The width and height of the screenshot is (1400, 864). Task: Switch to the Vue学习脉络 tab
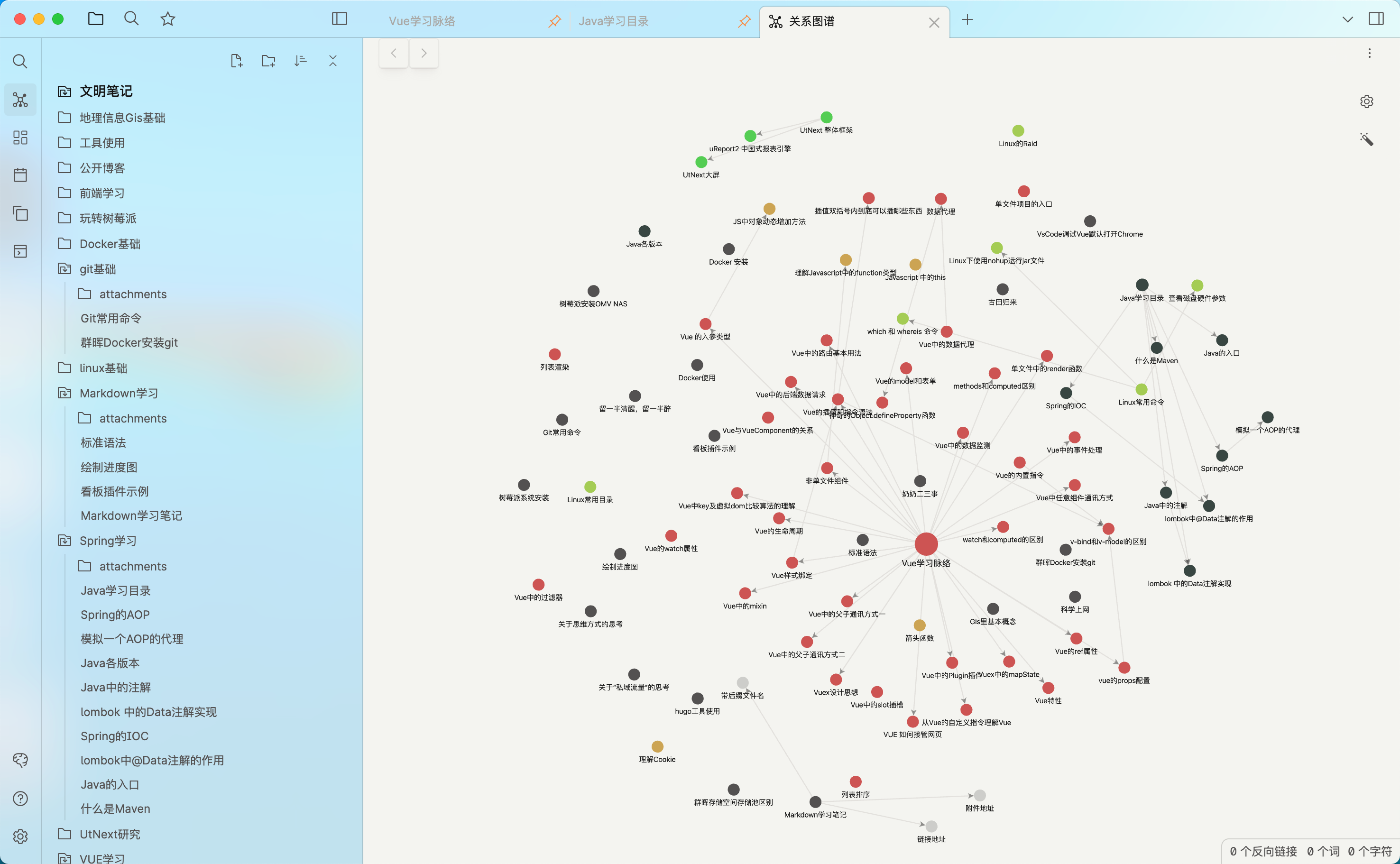pos(422,21)
